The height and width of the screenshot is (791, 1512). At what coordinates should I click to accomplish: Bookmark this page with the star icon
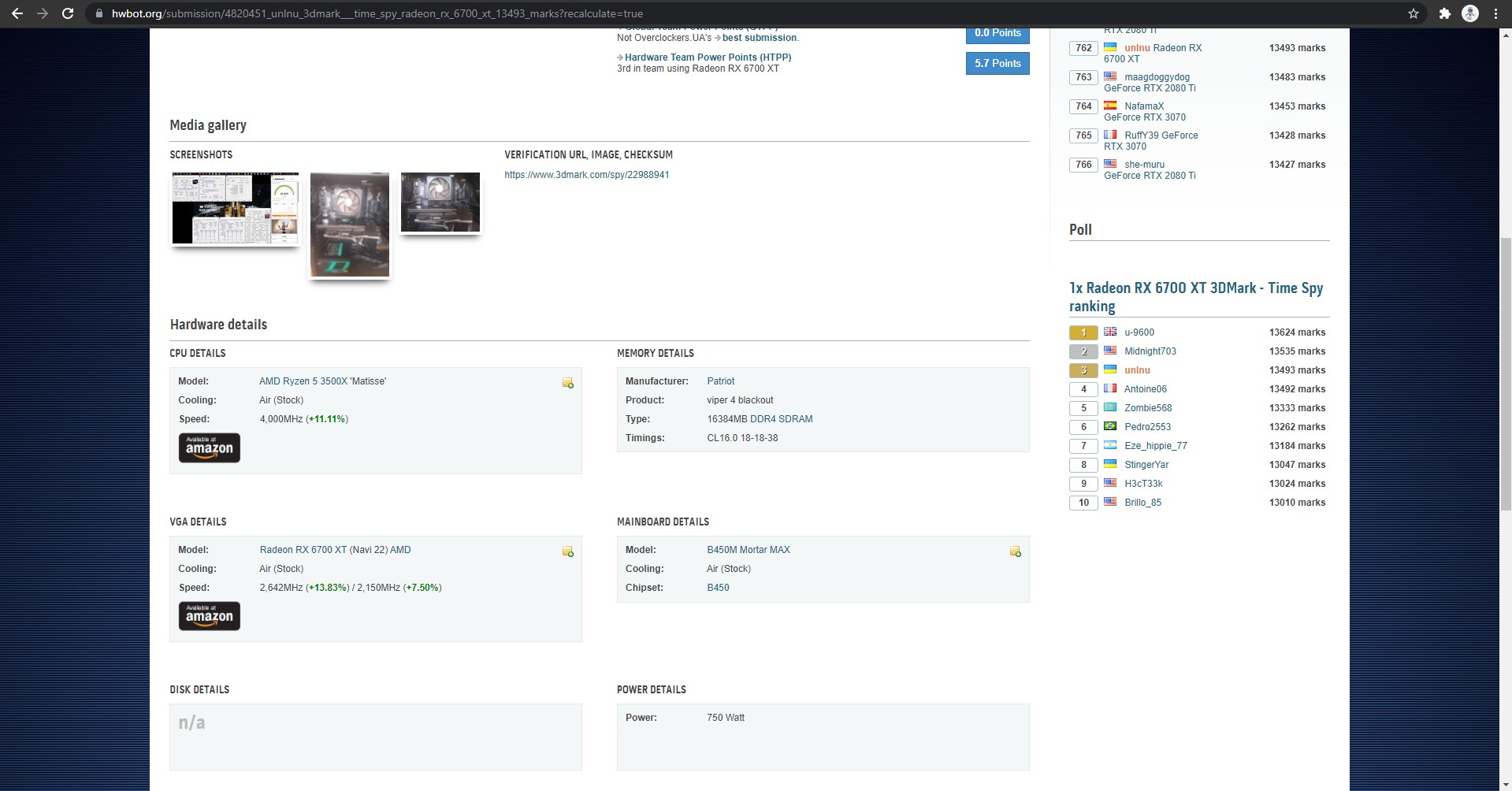tap(1414, 13)
